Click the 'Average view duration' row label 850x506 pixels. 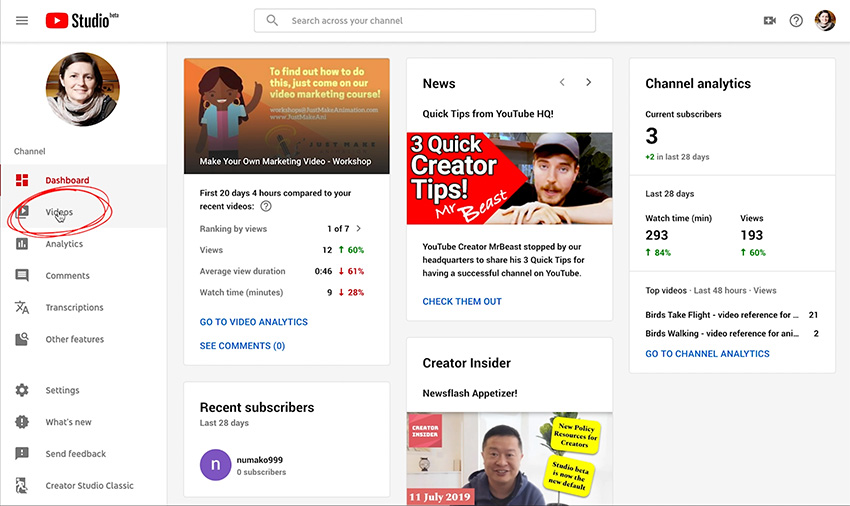pyautogui.click(x=242, y=271)
